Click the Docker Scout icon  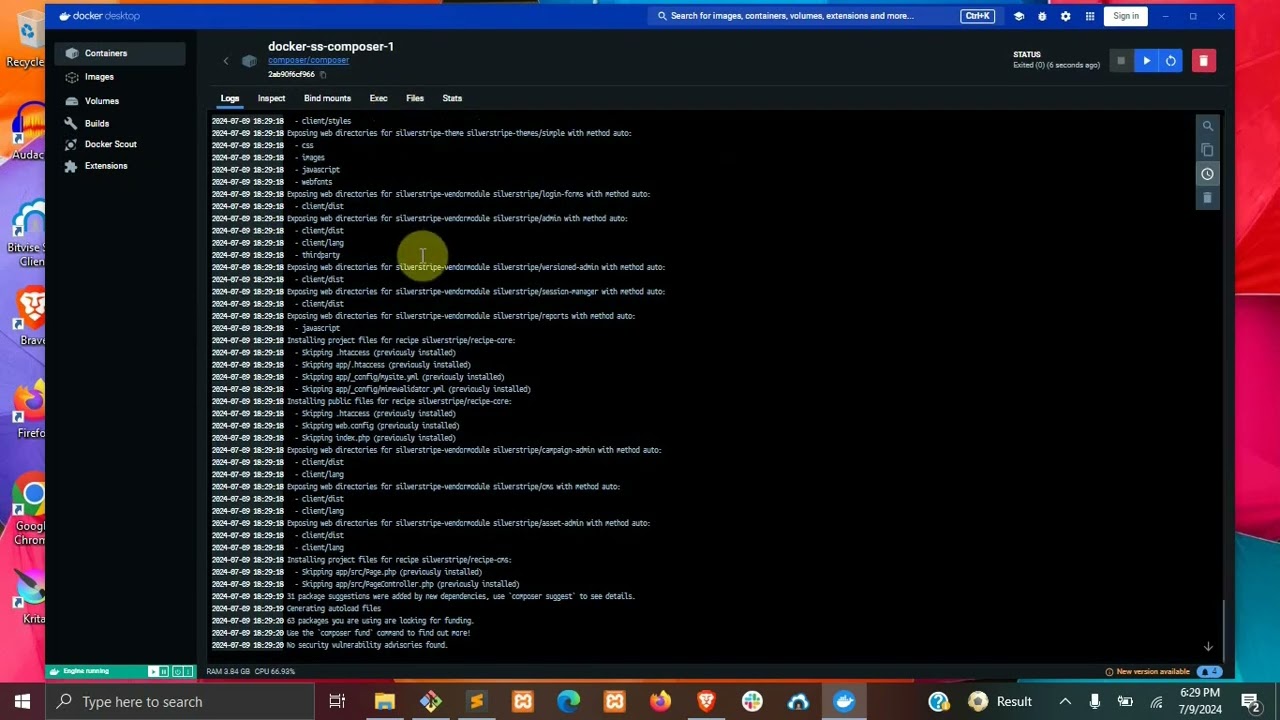click(71, 144)
